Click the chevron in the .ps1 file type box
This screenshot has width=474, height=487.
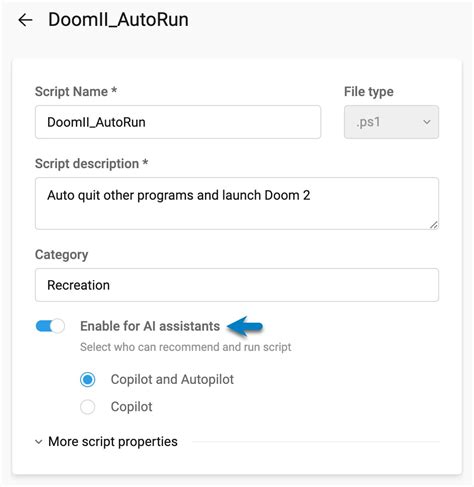427,122
